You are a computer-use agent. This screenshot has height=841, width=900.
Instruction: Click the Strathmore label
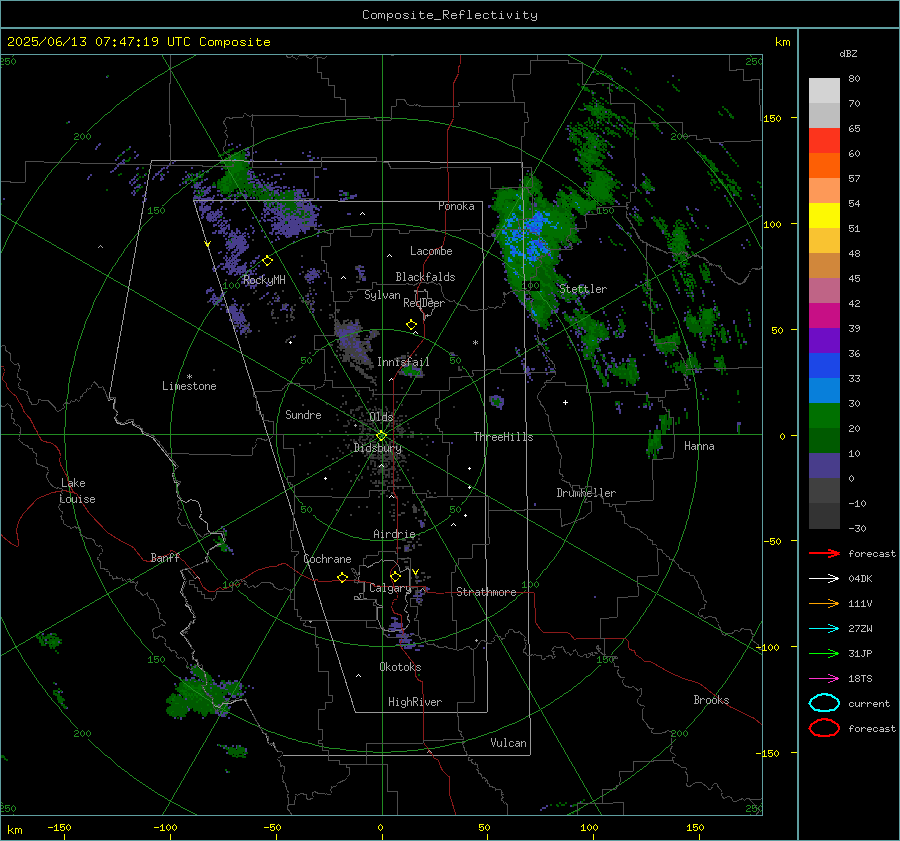[486, 592]
